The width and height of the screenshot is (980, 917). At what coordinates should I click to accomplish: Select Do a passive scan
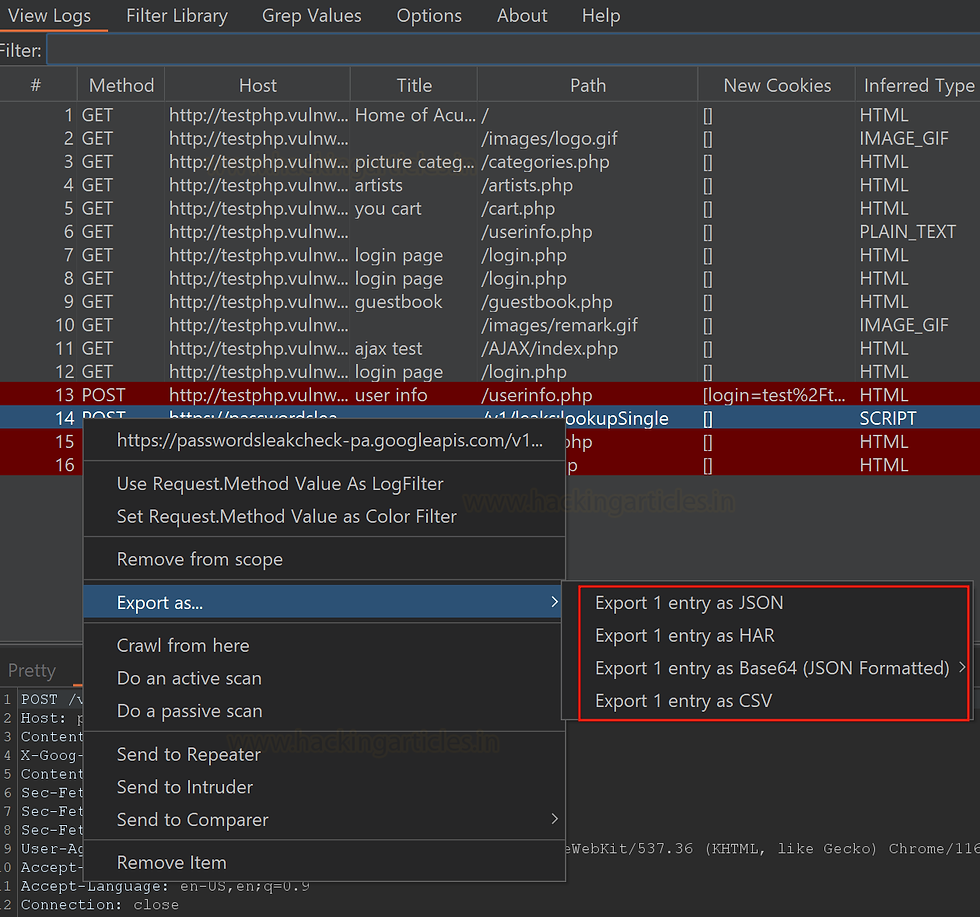[324, 711]
